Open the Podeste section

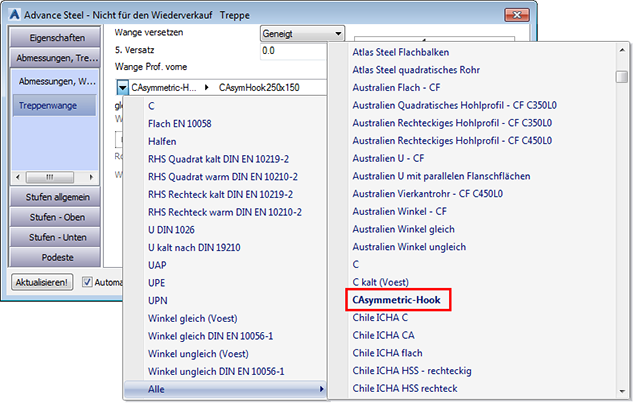pos(55,258)
